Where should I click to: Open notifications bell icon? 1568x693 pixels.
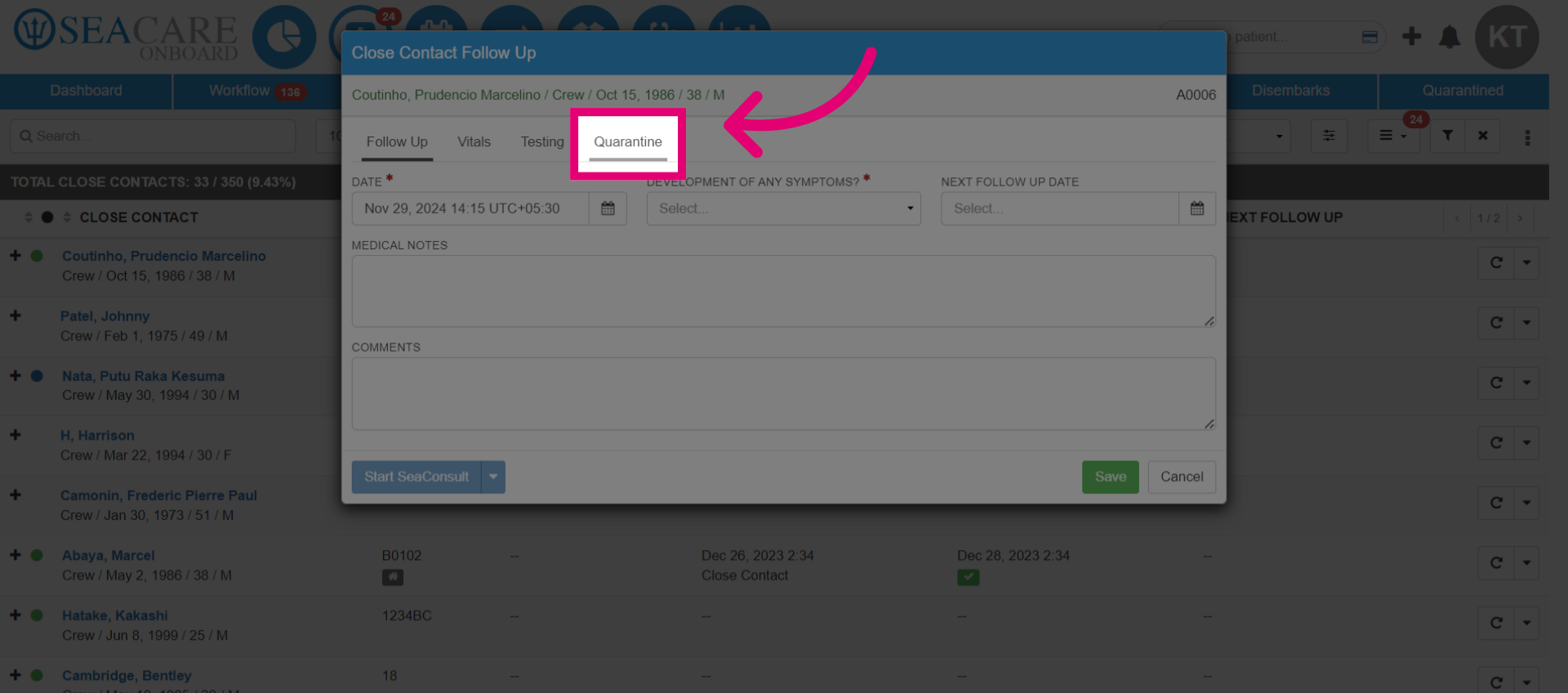[x=1449, y=37]
